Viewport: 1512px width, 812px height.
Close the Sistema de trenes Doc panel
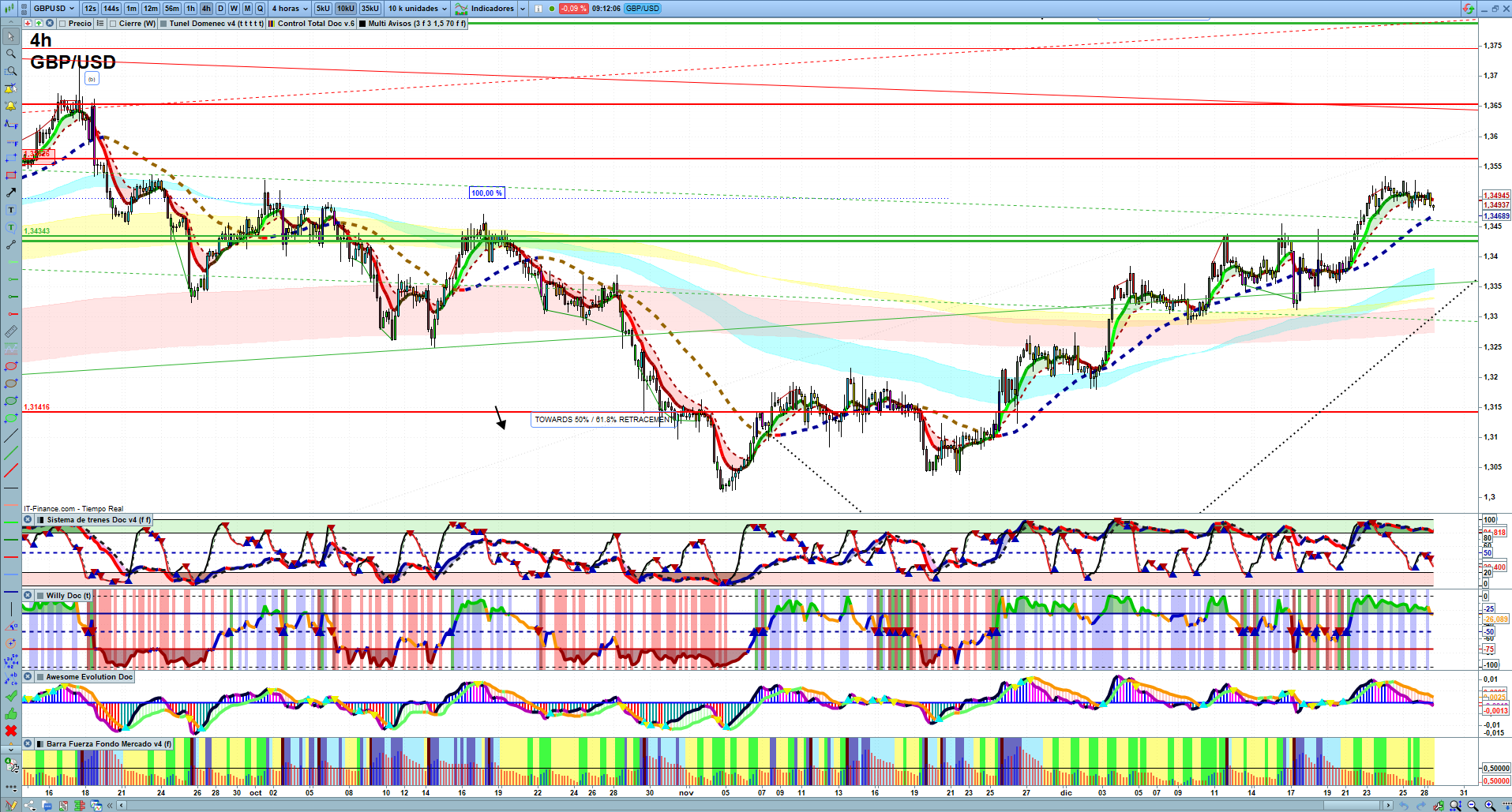(28, 520)
